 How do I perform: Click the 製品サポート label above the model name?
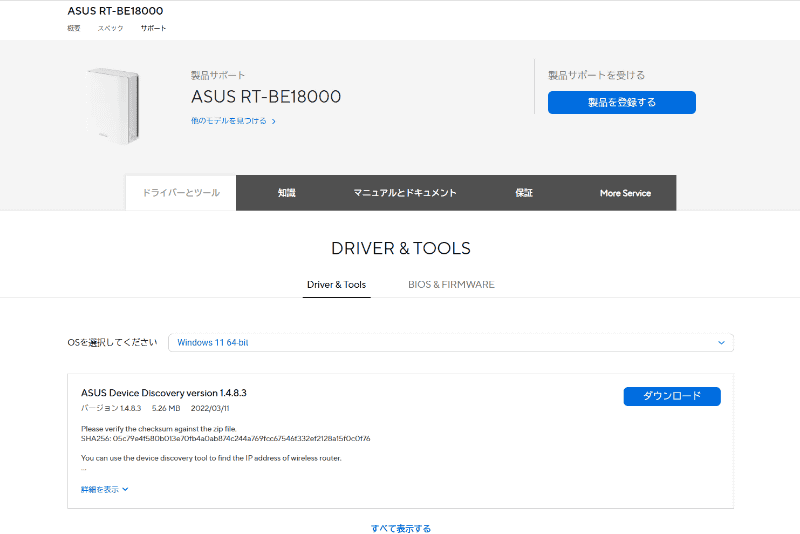click(x=218, y=75)
